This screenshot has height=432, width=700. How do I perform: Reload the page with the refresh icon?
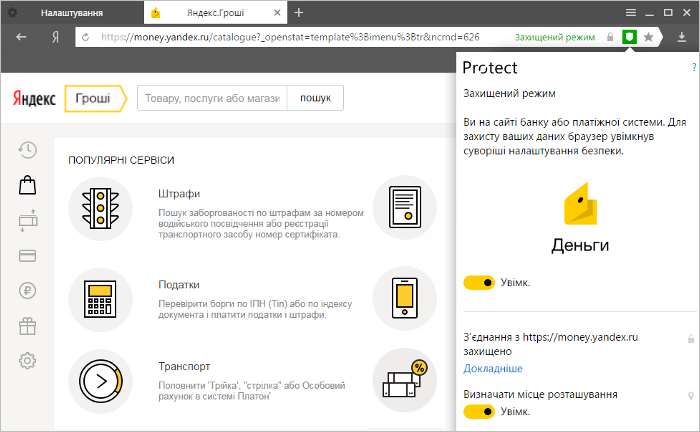coord(86,37)
